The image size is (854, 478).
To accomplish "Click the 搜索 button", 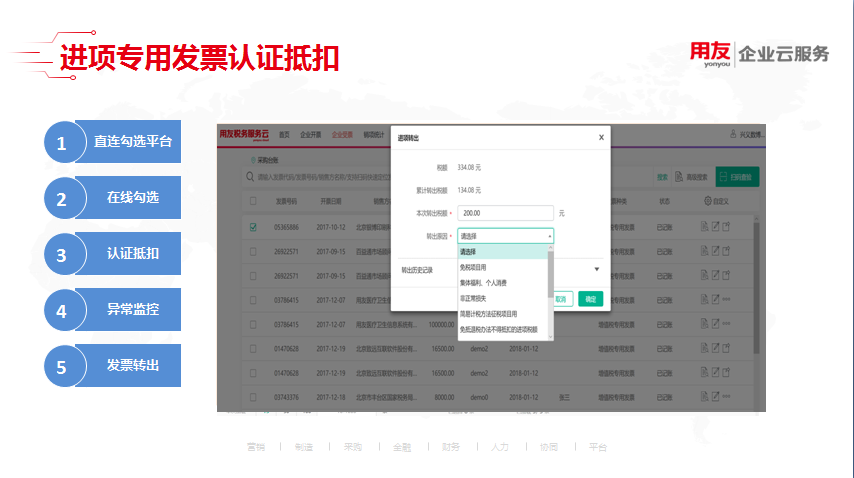I will 662,177.
